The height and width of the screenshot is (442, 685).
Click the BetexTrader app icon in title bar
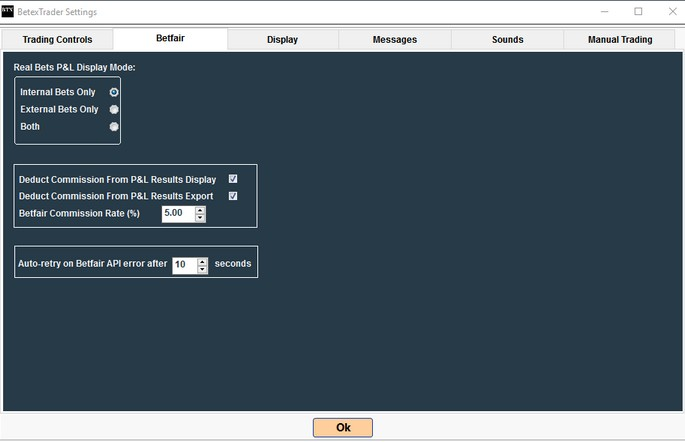9,11
